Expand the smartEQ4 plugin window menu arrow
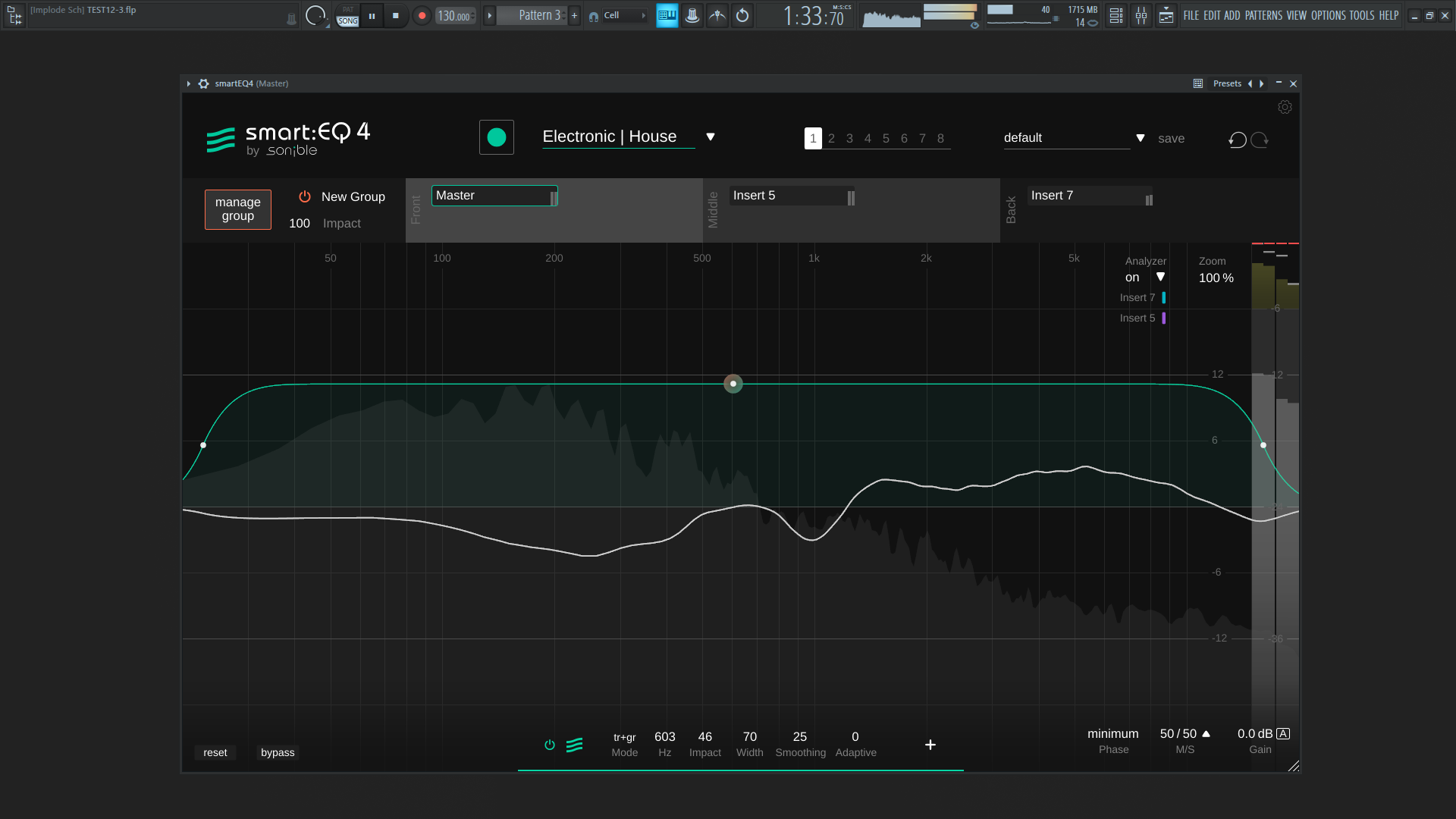Screen dimensions: 1456x819 [189, 83]
